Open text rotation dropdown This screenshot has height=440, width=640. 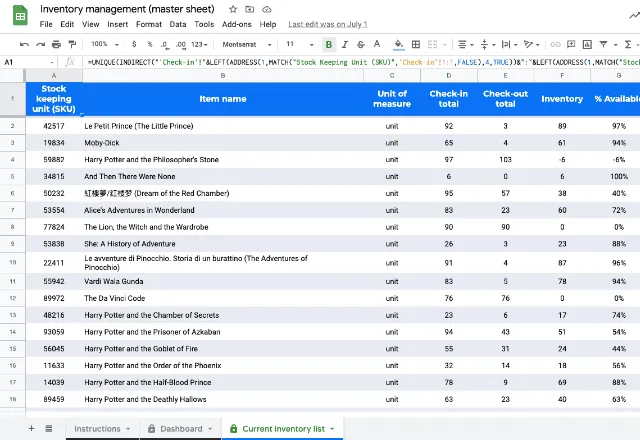[531, 44]
